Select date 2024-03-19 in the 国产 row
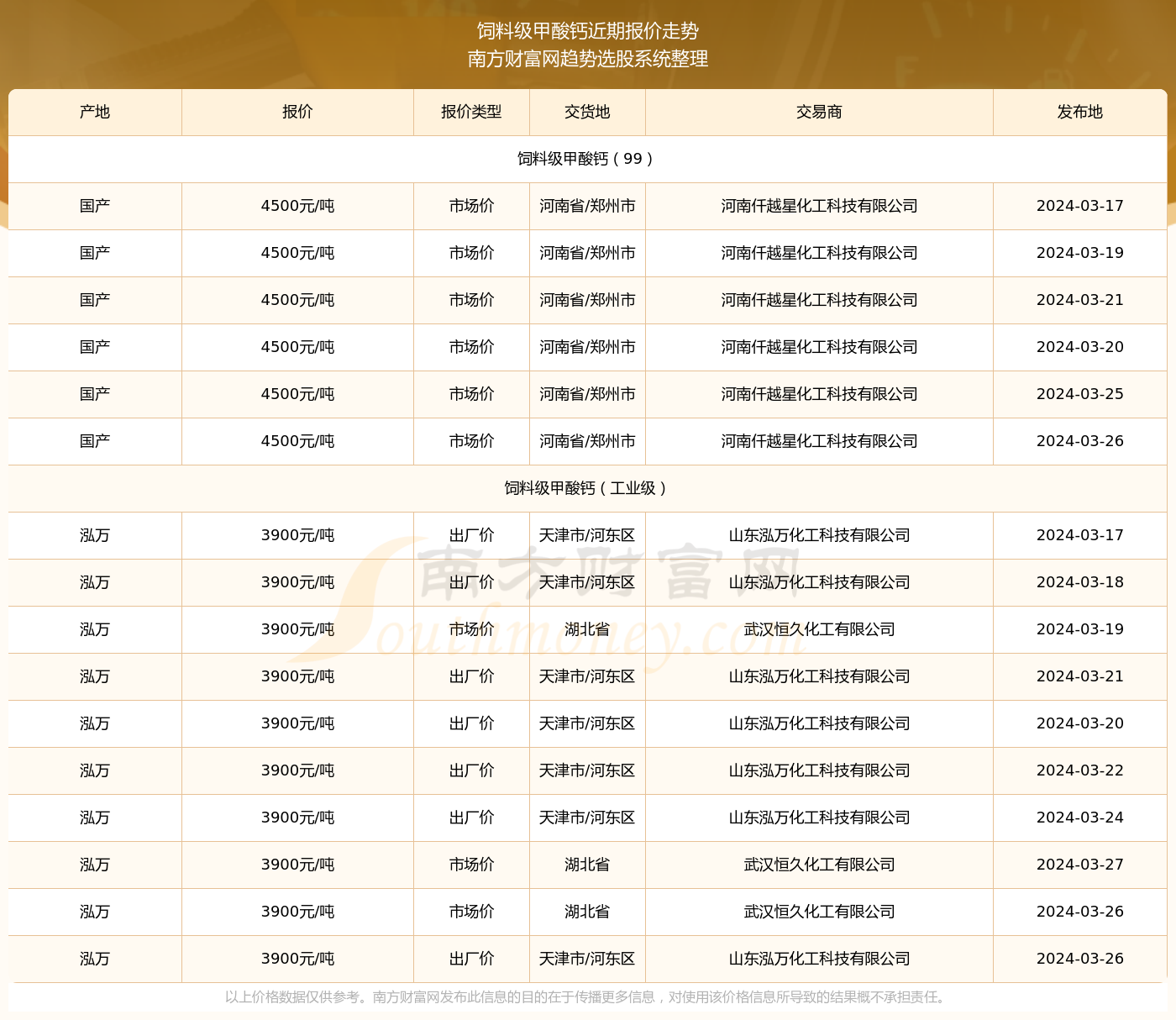1176x1020 pixels. [x=1080, y=253]
